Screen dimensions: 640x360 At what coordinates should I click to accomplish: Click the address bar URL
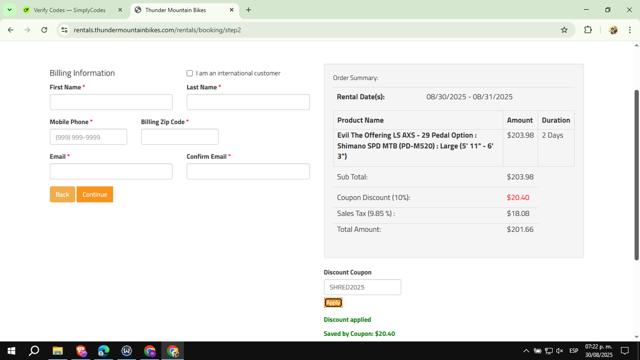[x=157, y=30]
